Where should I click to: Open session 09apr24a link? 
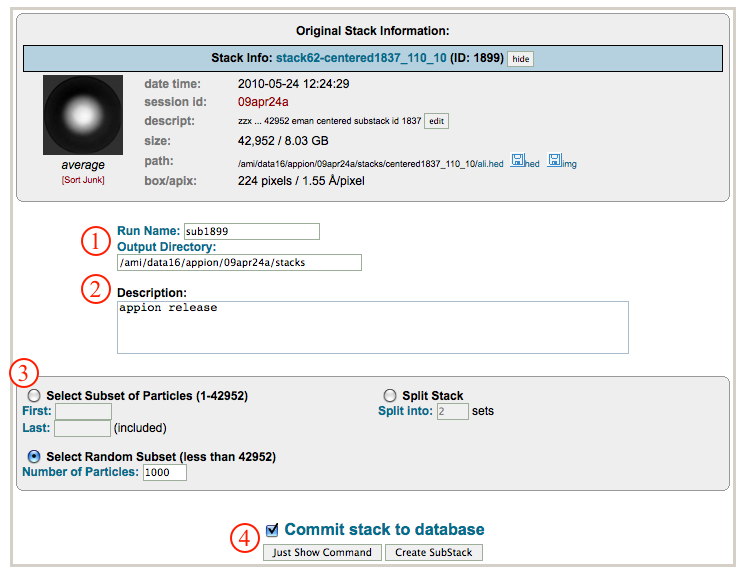coord(262,102)
